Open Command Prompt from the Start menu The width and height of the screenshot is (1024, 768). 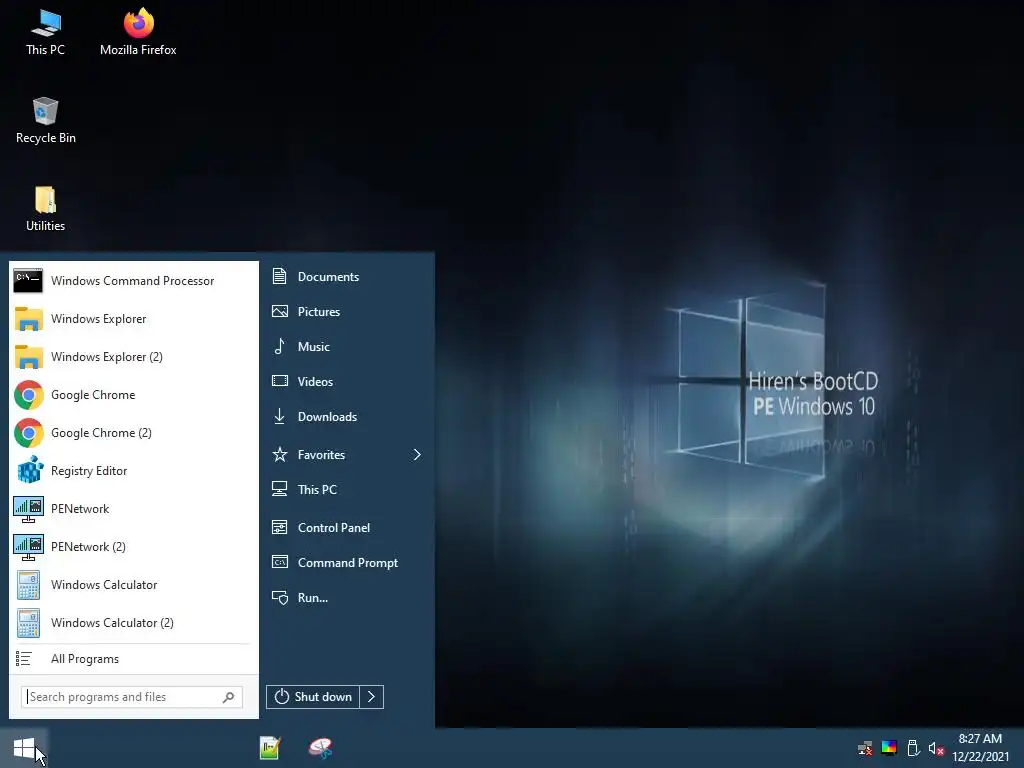coord(346,562)
